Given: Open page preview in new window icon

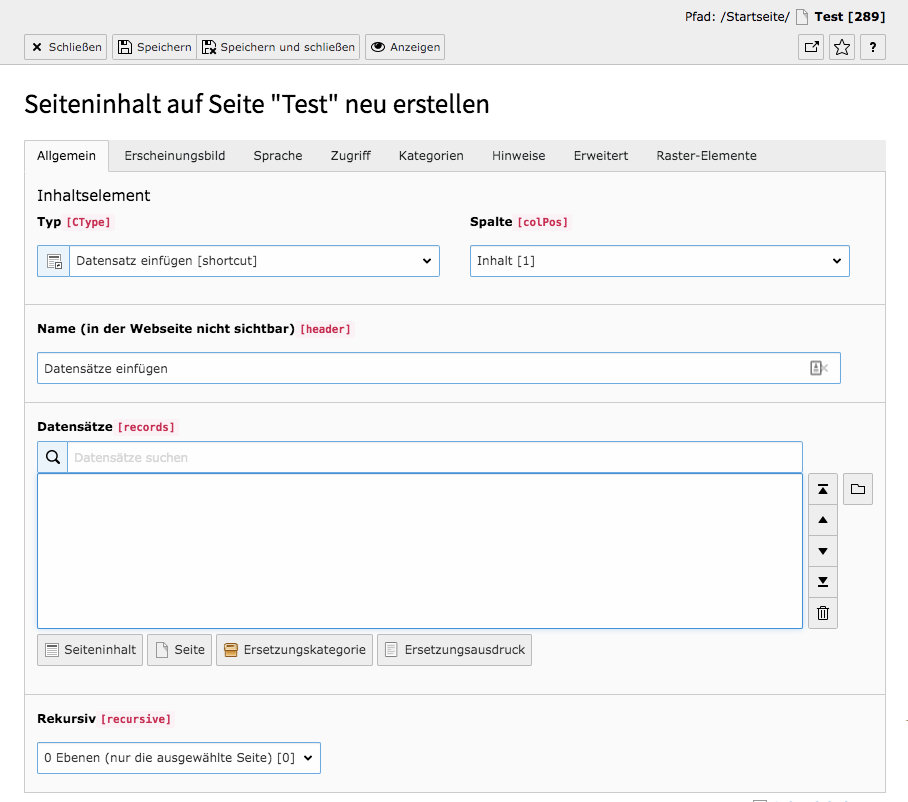Looking at the screenshot, I should point(810,46).
